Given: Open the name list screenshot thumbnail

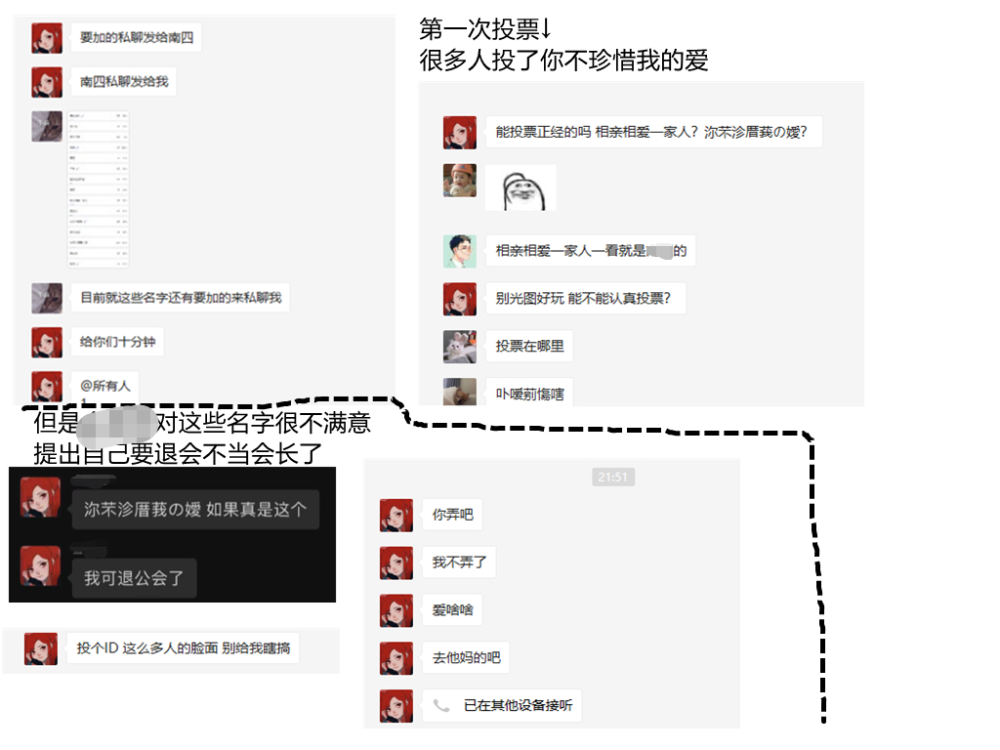Looking at the screenshot, I should (99, 189).
